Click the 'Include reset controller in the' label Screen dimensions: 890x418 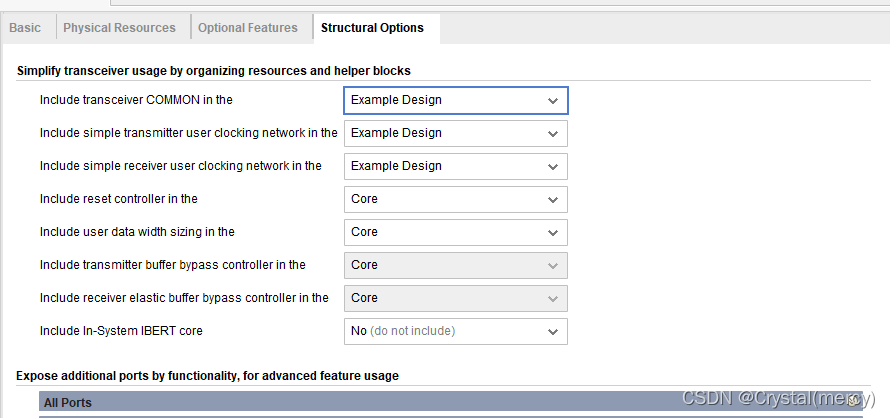click(119, 199)
